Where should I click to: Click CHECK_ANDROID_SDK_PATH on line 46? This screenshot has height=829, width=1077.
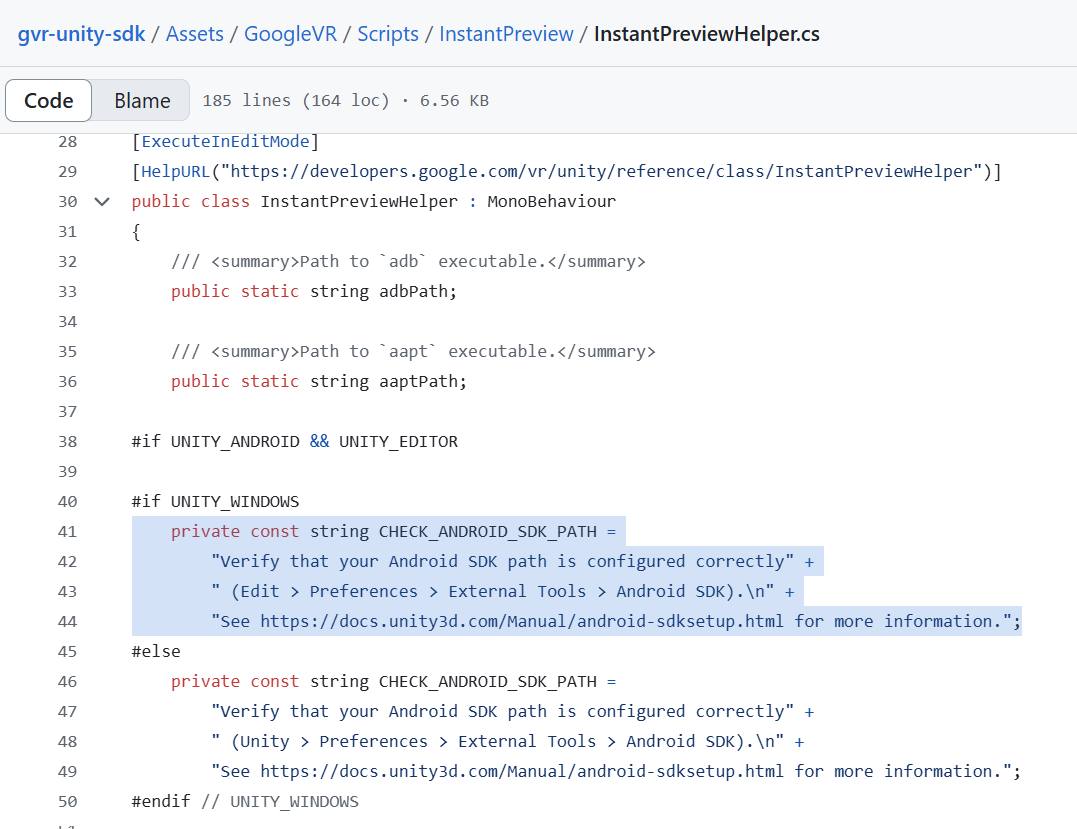click(488, 681)
